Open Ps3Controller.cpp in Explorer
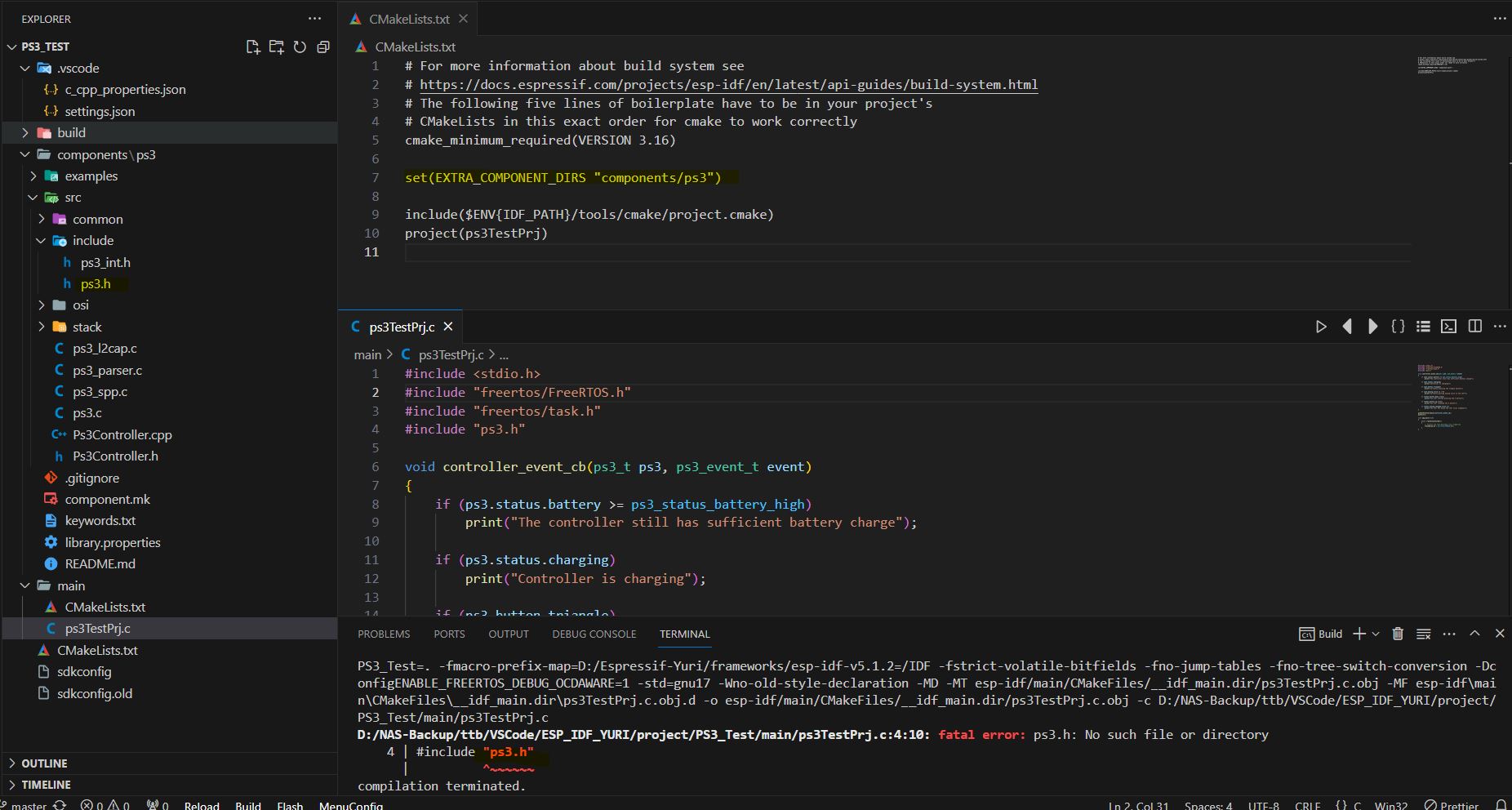The image size is (1512, 810). [122, 434]
